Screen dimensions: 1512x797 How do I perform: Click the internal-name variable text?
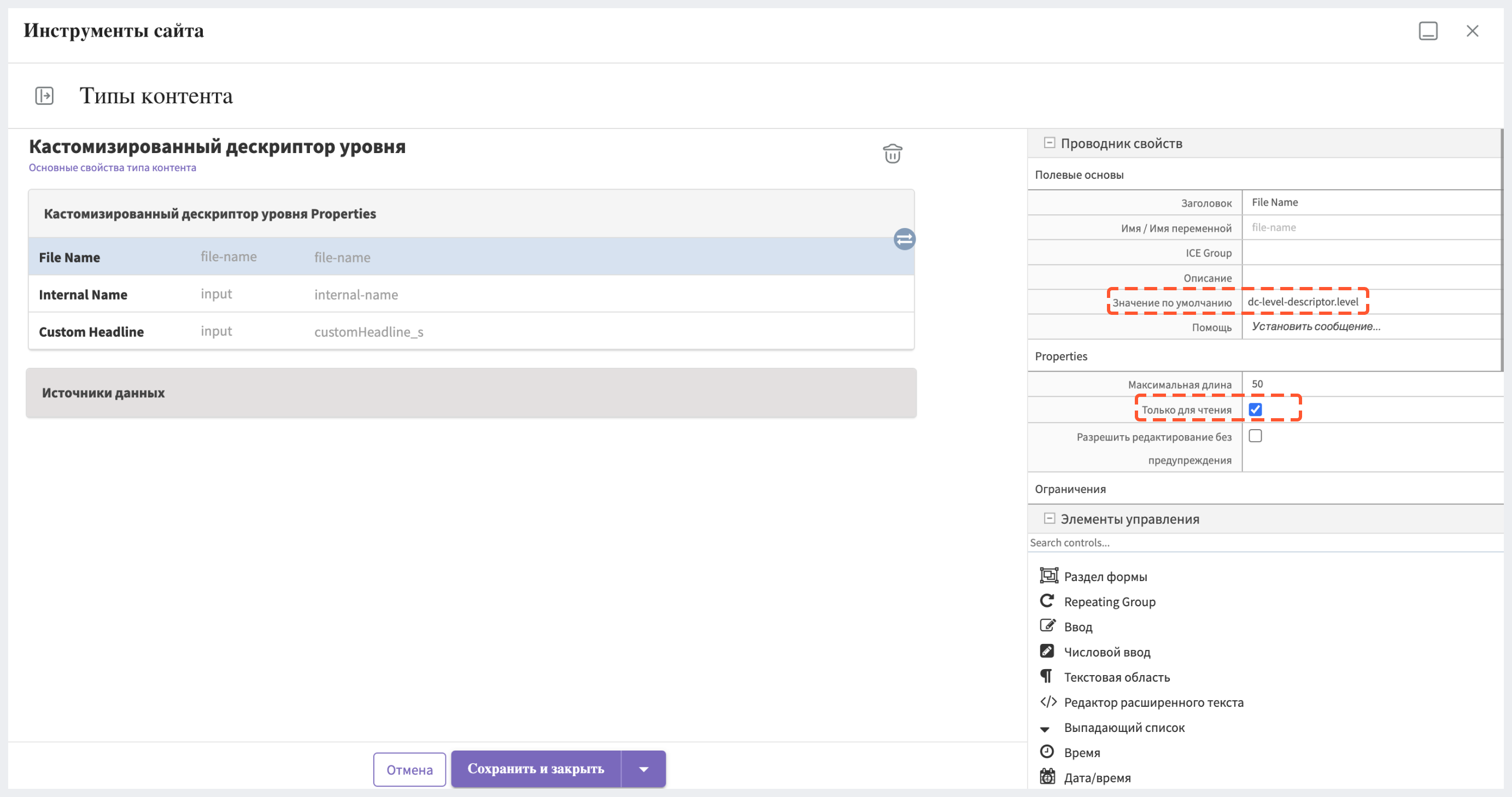pos(356,295)
